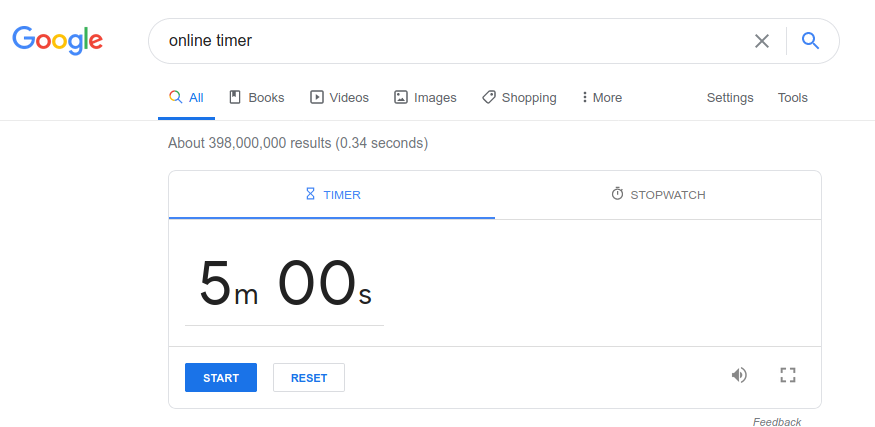Open the Images search tab
Viewport: 875px width, 427px height.
click(425, 98)
